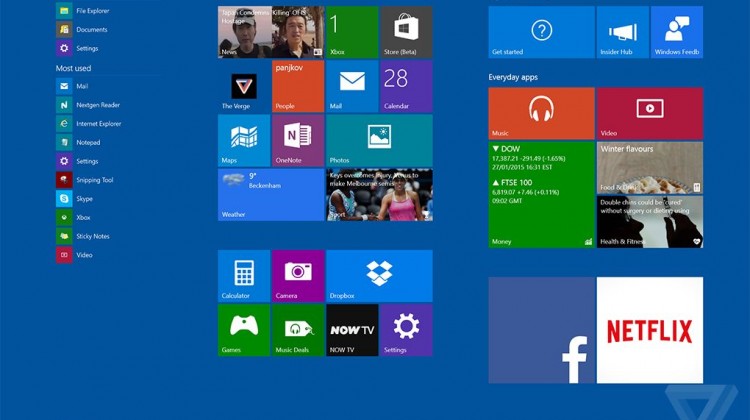Image resolution: width=750 pixels, height=420 pixels.
Task: Open the Calendar tile showing 28
Action: coord(406,86)
